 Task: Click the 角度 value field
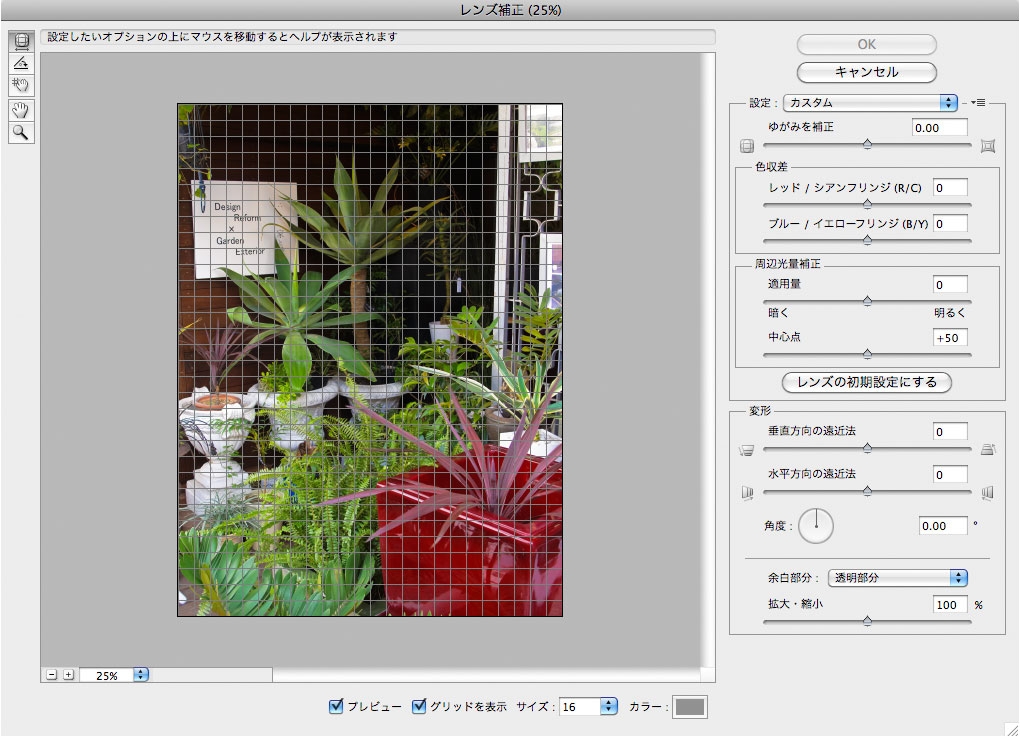[943, 526]
